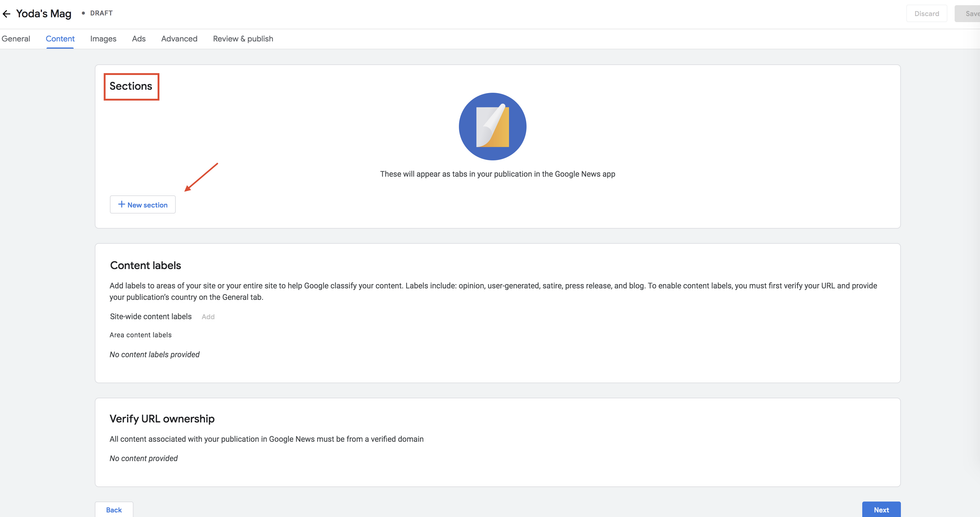Switch to Review & publish tab
Screen dimensions: 980x517
coord(243,39)
